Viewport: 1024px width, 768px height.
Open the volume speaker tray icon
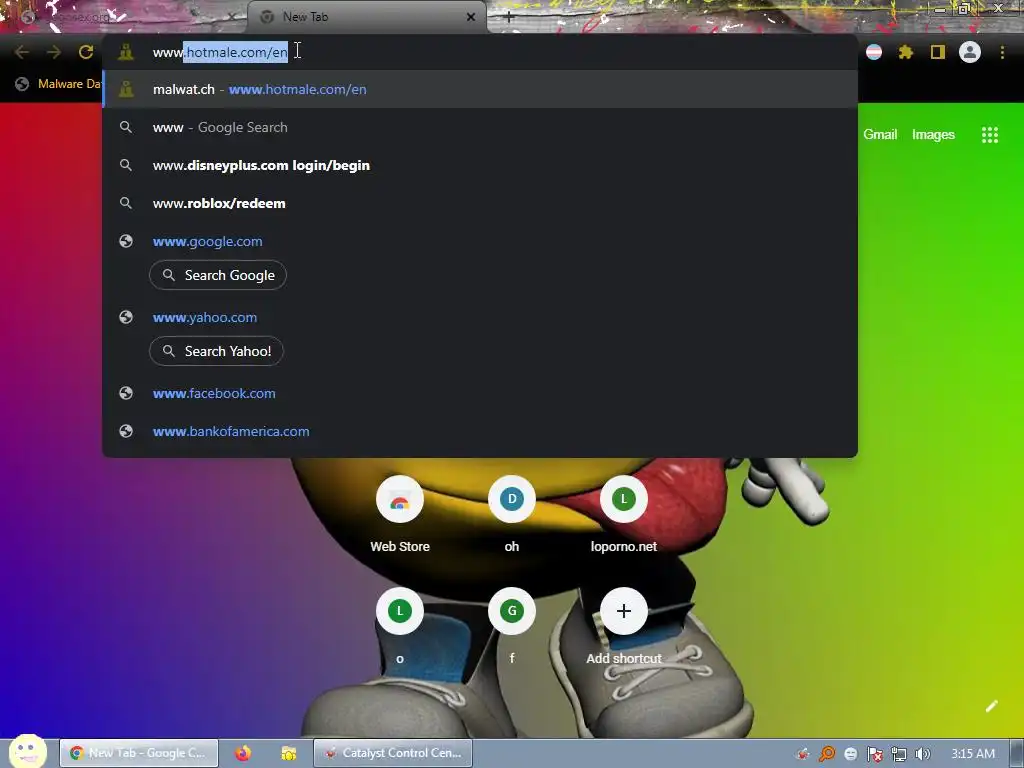point(922,754)
